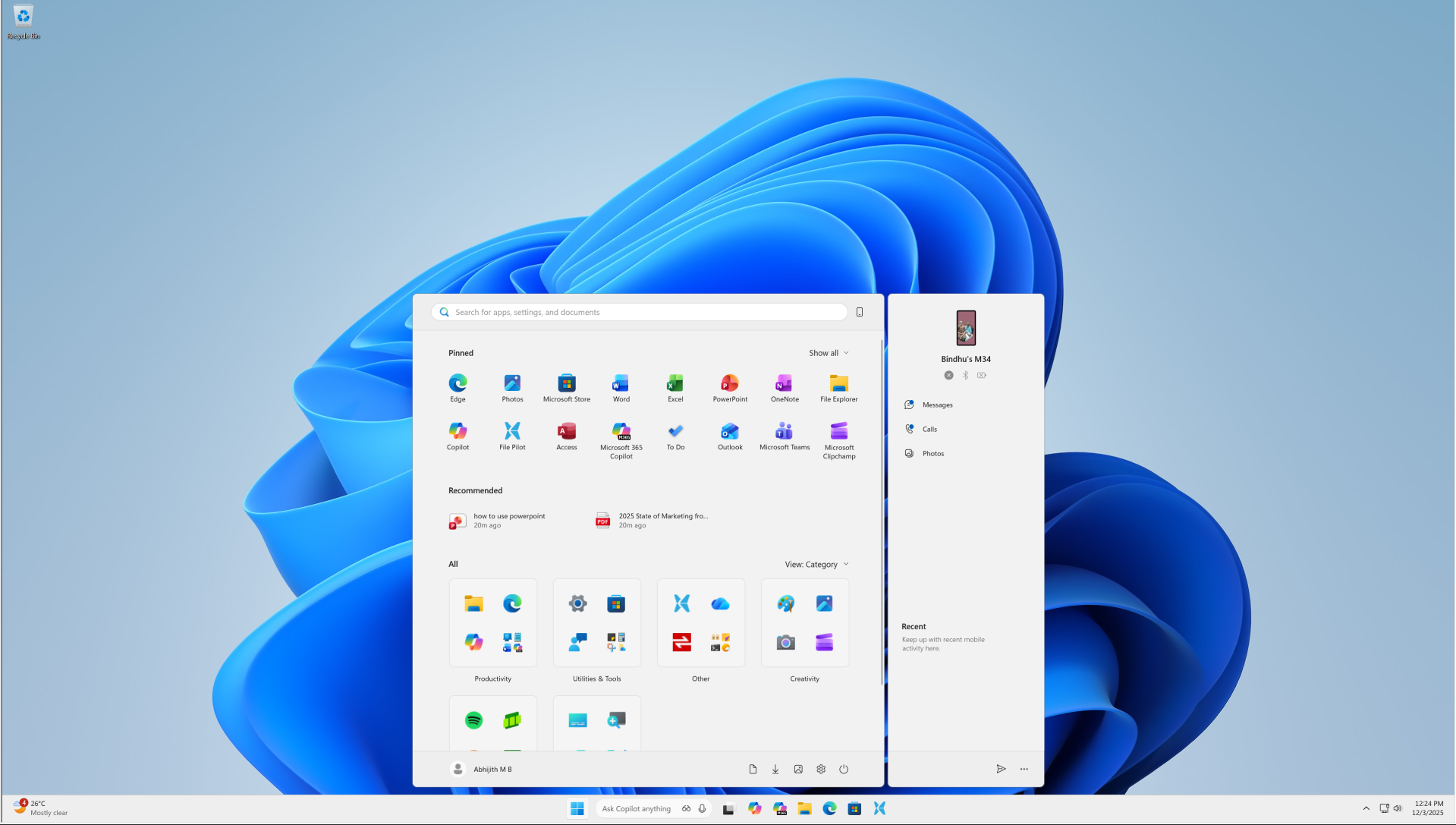Open more options in the phone panel
Viewport: 1456px width, 825px height.
pos(1024,769)
